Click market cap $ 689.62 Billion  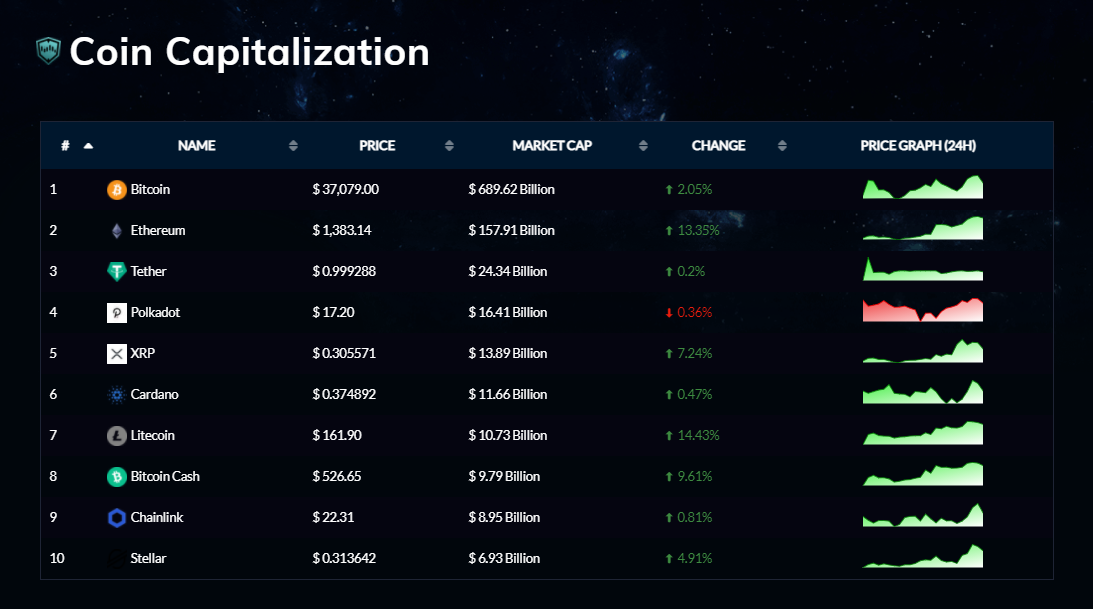tap(512, 190)
